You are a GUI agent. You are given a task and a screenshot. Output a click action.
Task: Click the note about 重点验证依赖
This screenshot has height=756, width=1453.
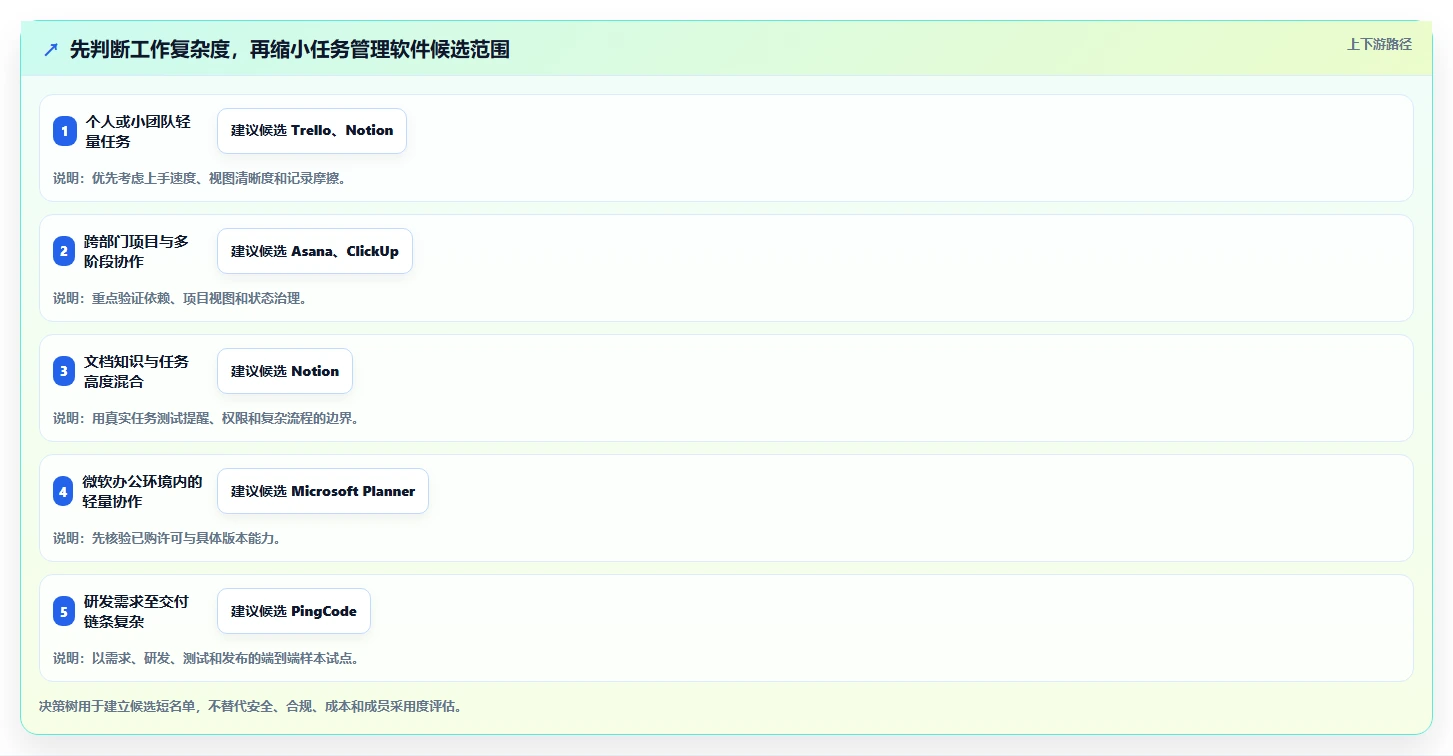pos(180,298)
